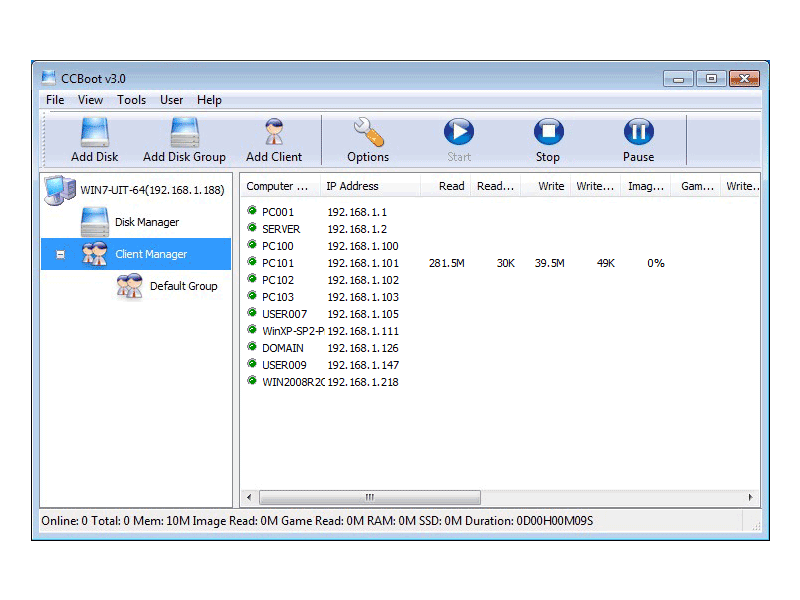Click IP address 192.168.1.218

363,382
